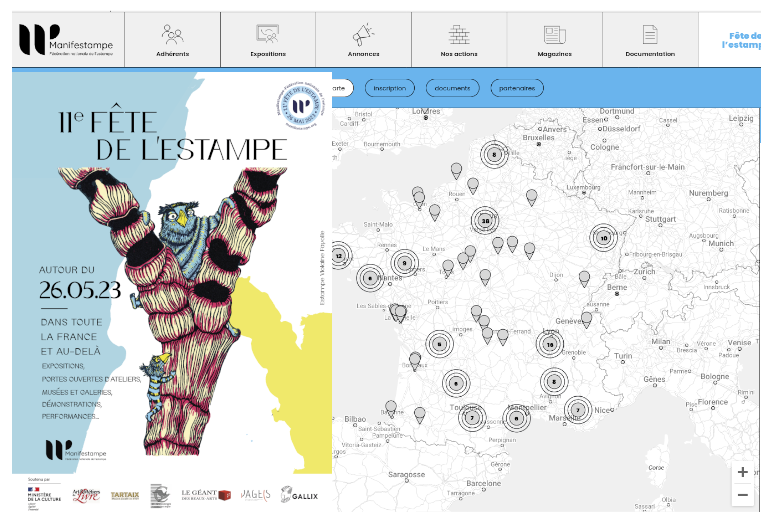Zoom out with the map minus button
Viewport: 772px width, 524px height.
(x=742, y=495)
